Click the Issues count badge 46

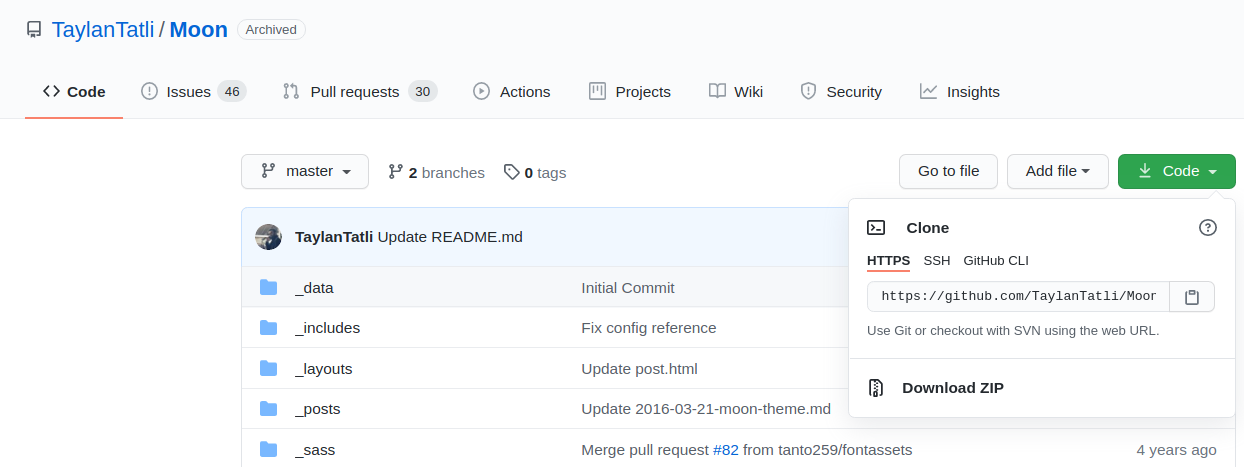232,91
